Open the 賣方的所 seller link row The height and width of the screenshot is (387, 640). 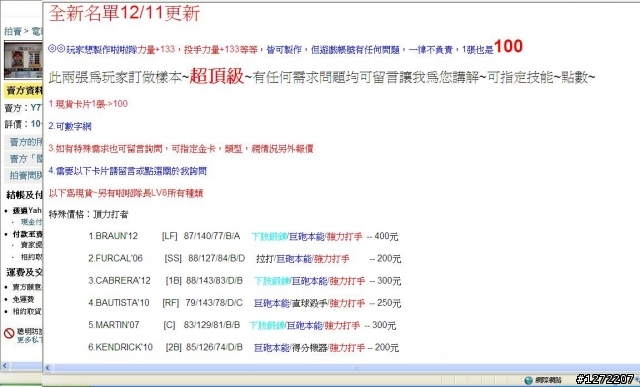pyautogui.click(x=24, y=142)
